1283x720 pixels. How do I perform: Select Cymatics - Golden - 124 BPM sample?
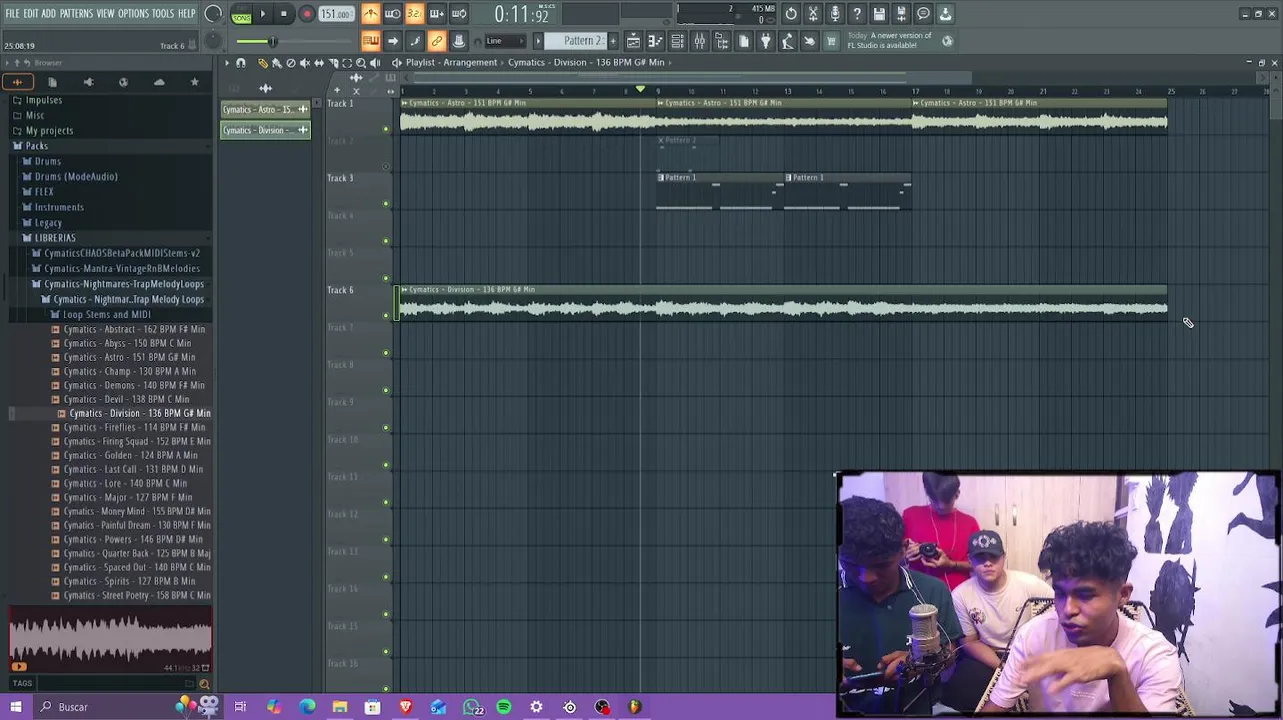131,455
